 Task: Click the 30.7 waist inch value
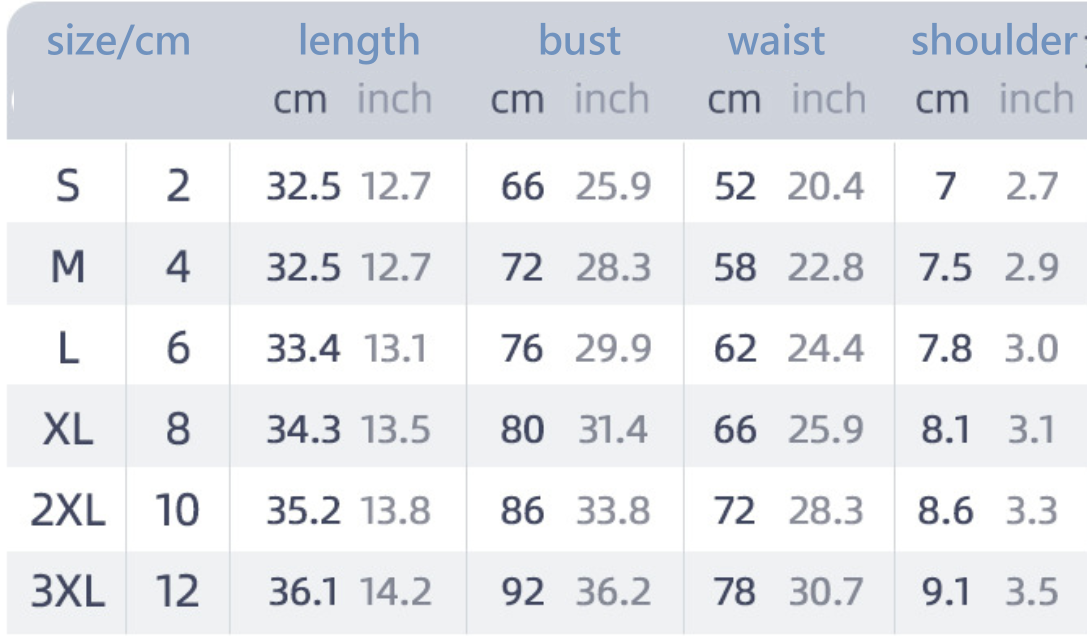pos(826,592)
